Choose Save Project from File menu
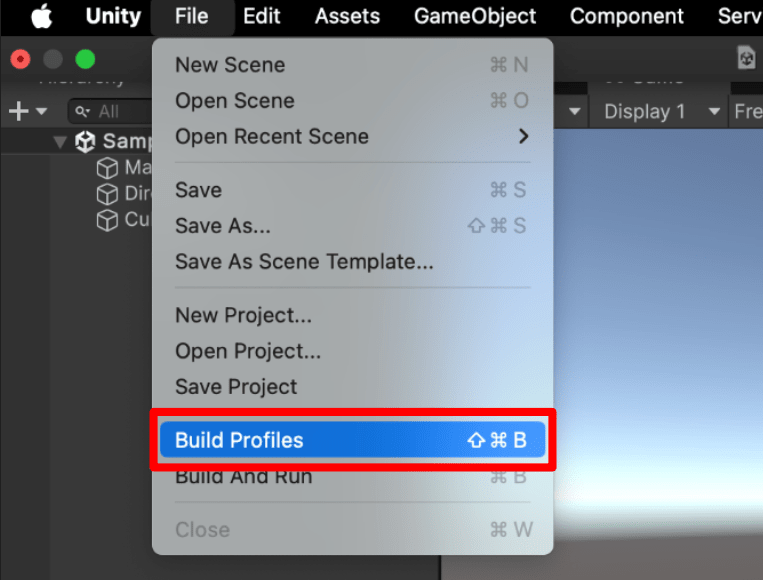The height and width of the screenshot is (580, 763). pos(236,387)
